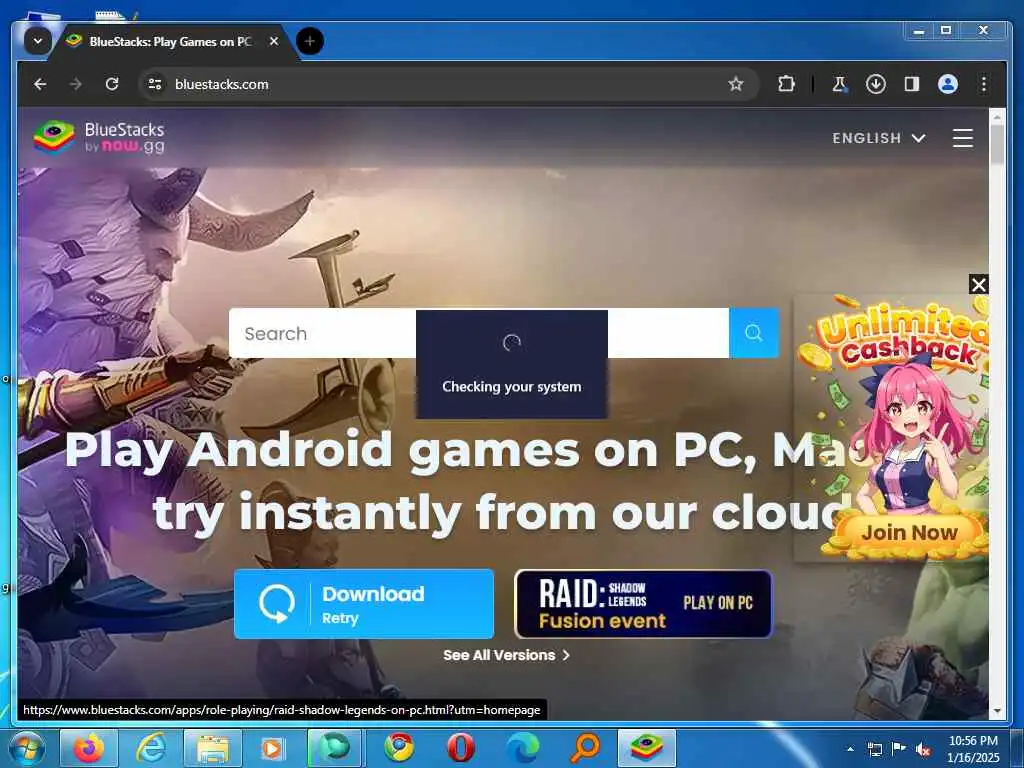
Task: Open the network tray icon
Action: (x=874, y=749)
